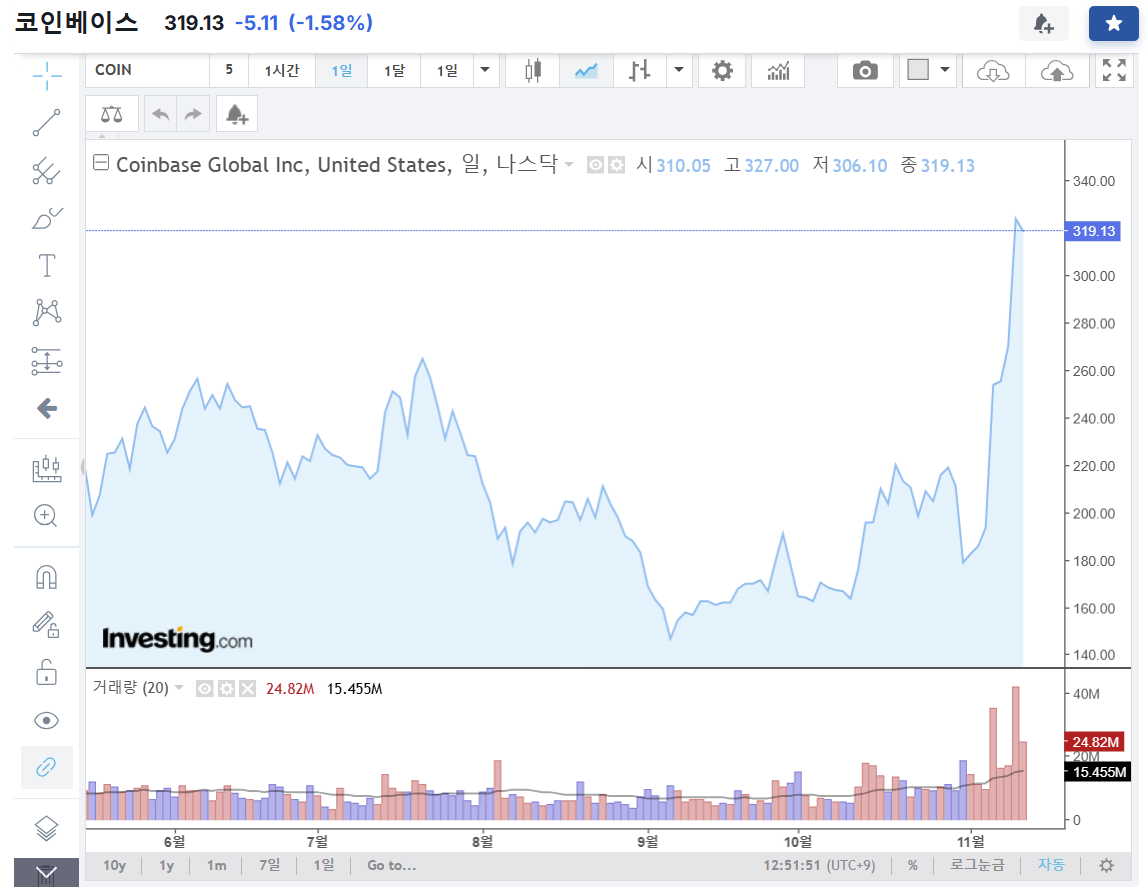
Task: Open volume indicator settings gear
Action: [x=226, y=689]
